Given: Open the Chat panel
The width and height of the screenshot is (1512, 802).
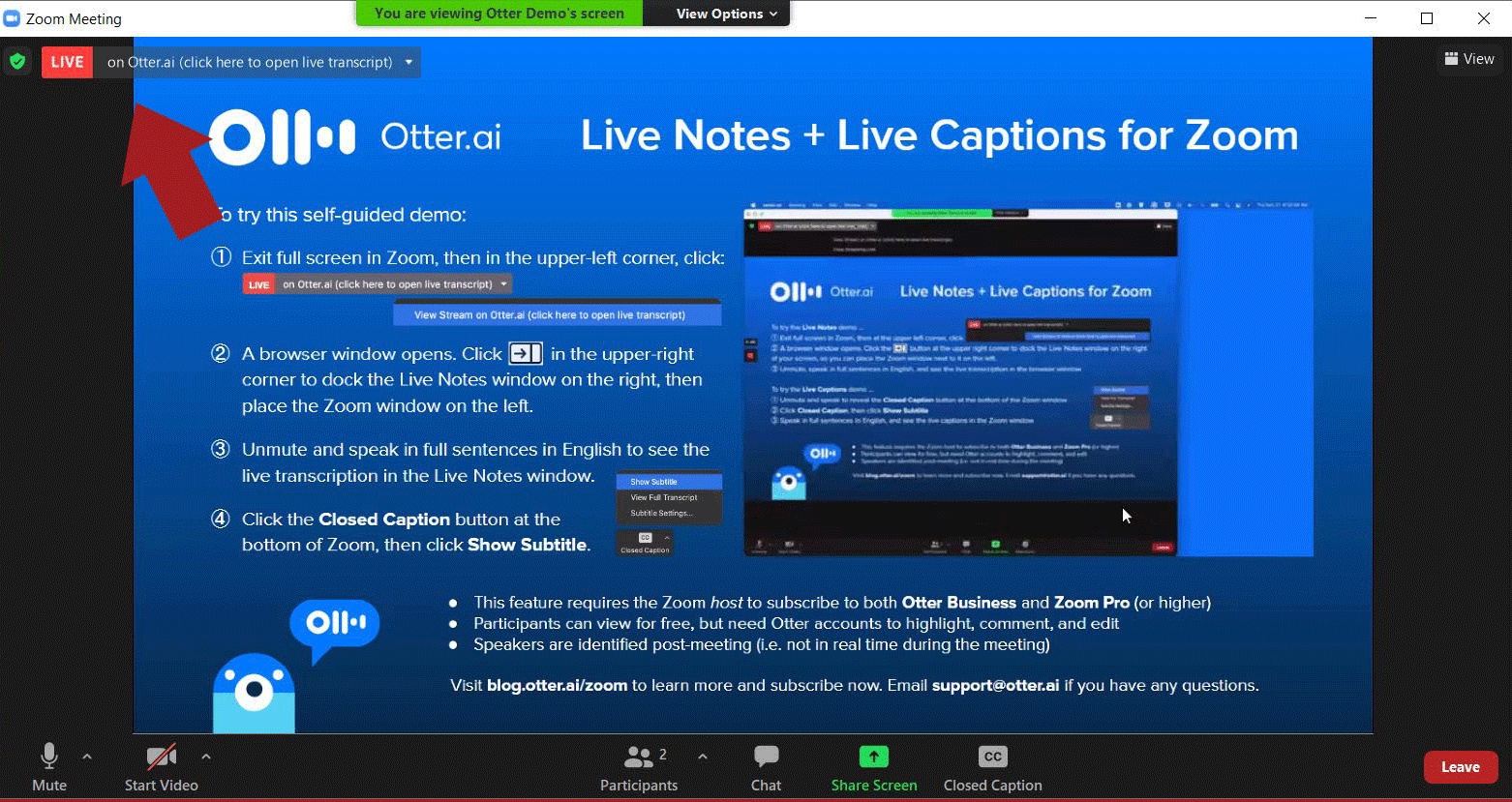Looking at the screenshot, I should tap(766, 768).
